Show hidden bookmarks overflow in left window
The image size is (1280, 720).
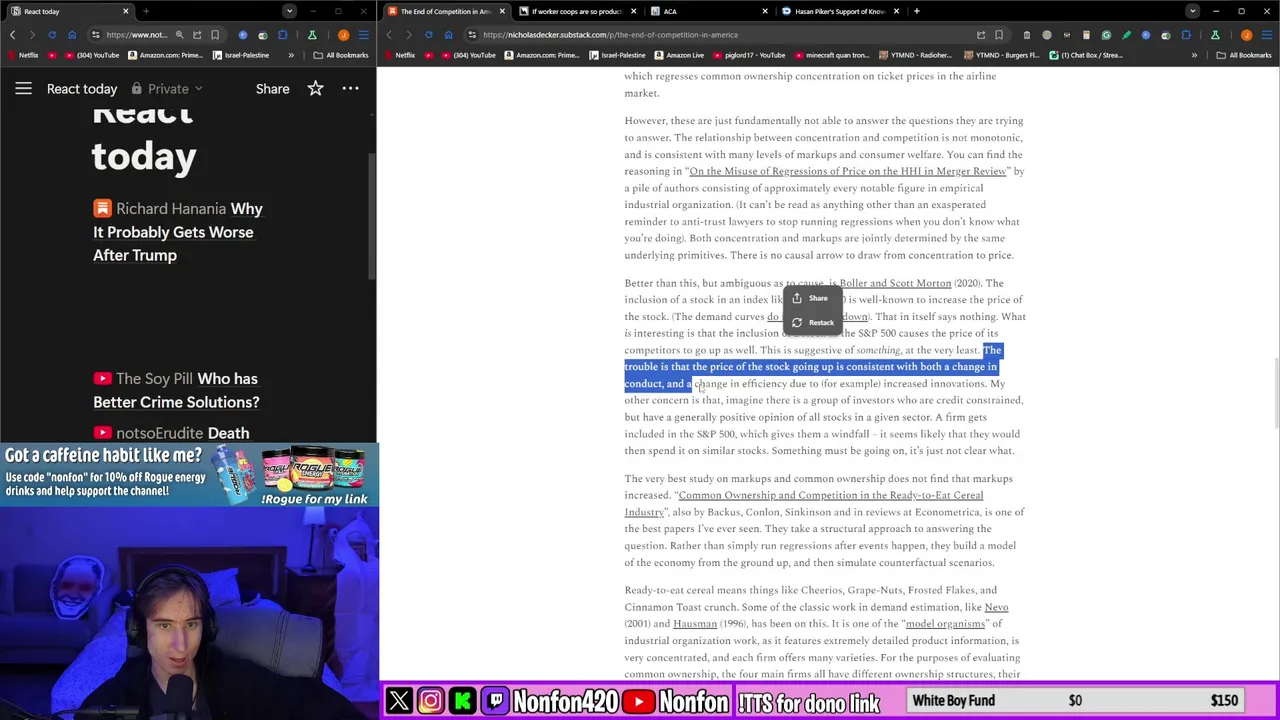291,55
